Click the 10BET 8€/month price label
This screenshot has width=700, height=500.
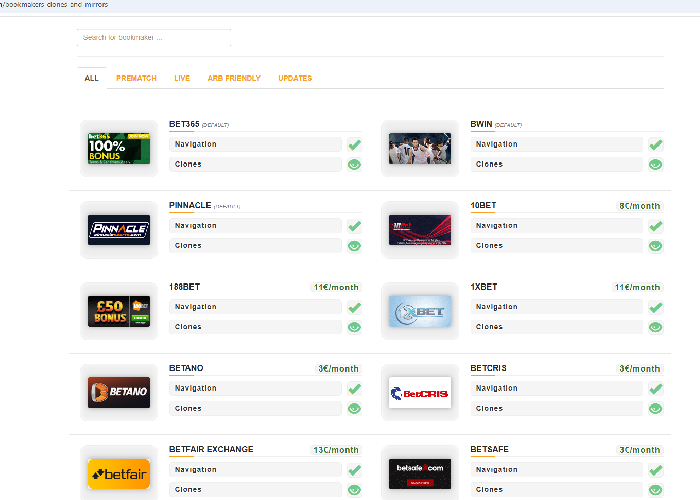click(x=640, y=206)
